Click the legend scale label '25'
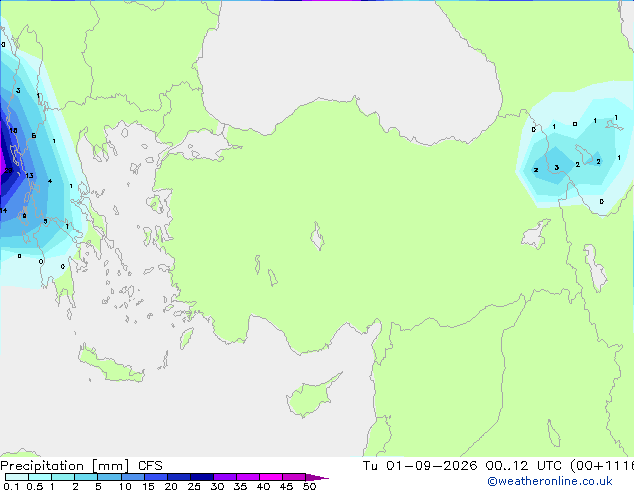This screenshot has height=490, width=634. (x=194, y=486)
